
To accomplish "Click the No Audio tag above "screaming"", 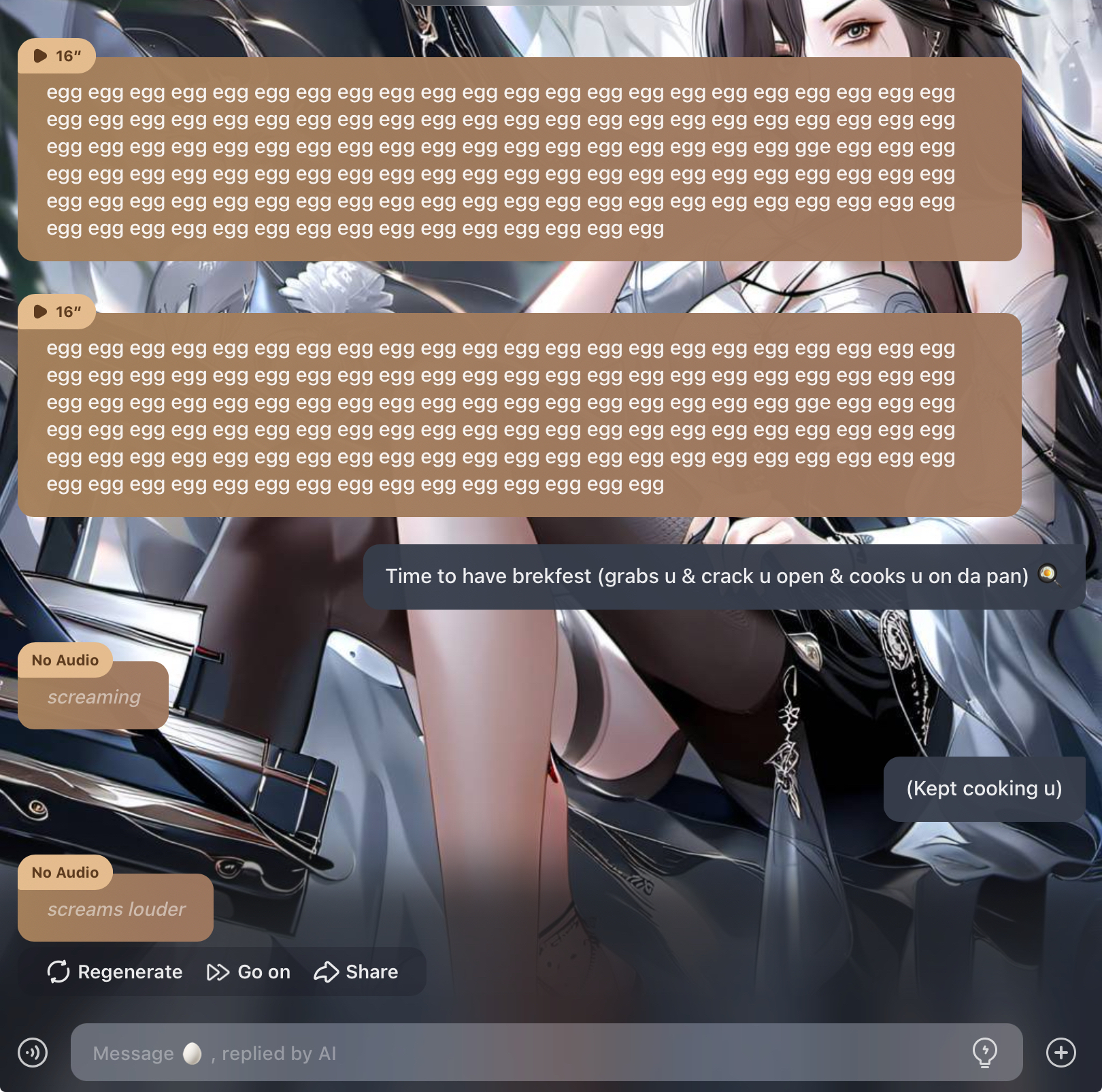I will tap(65, 660).
